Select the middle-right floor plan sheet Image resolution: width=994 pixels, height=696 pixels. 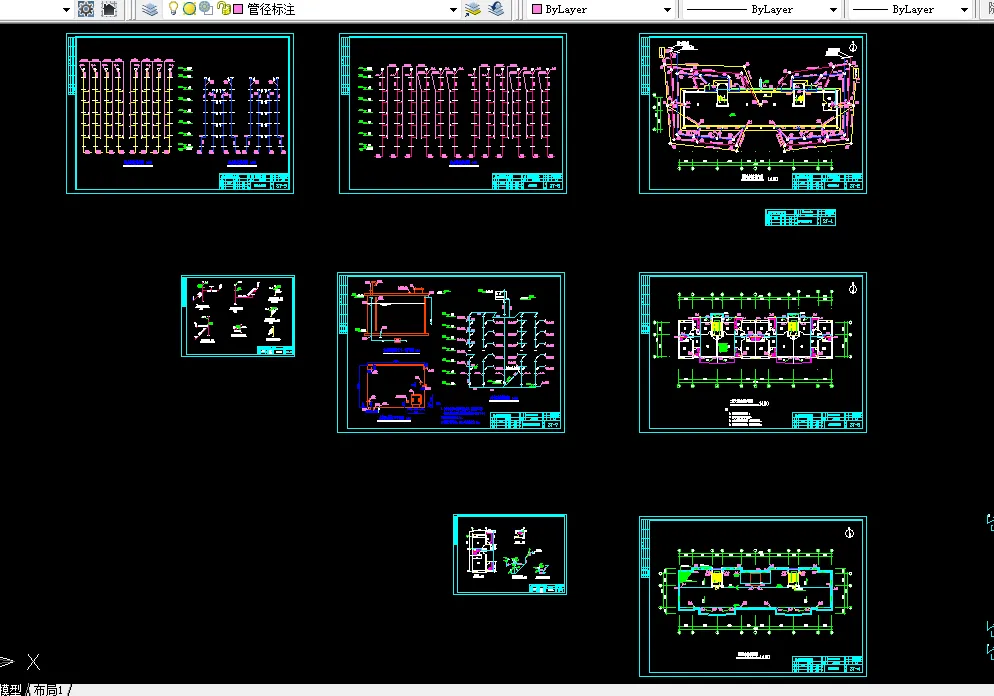click(x=752, y=352)
